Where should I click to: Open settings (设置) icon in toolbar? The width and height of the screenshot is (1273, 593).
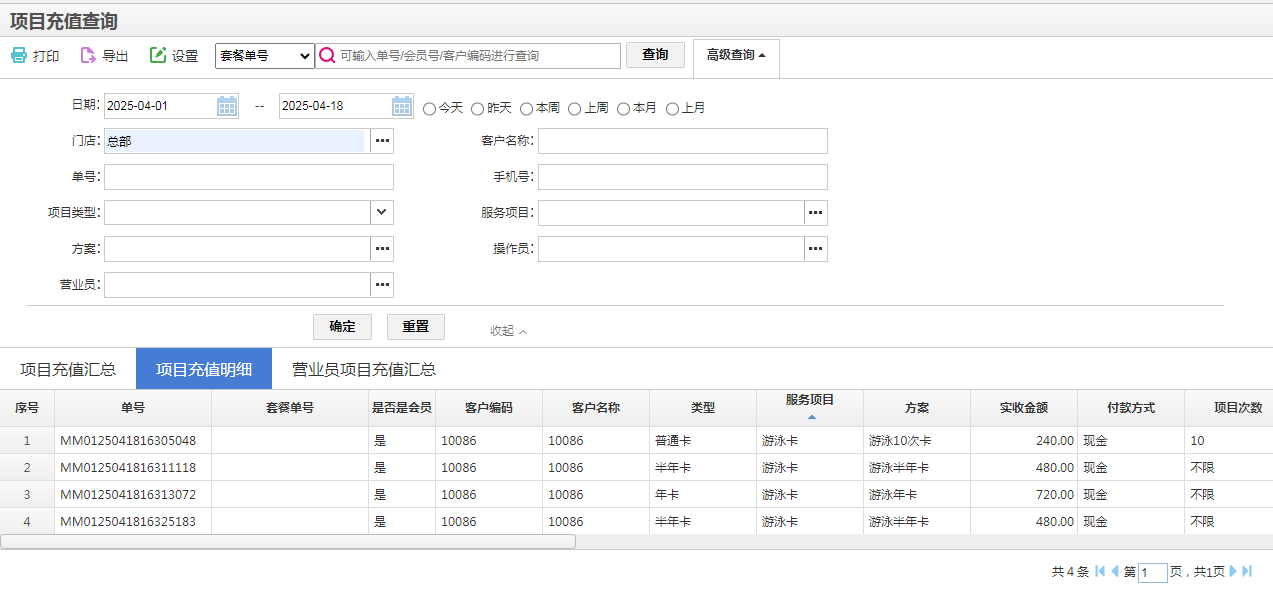click(158, 56)
